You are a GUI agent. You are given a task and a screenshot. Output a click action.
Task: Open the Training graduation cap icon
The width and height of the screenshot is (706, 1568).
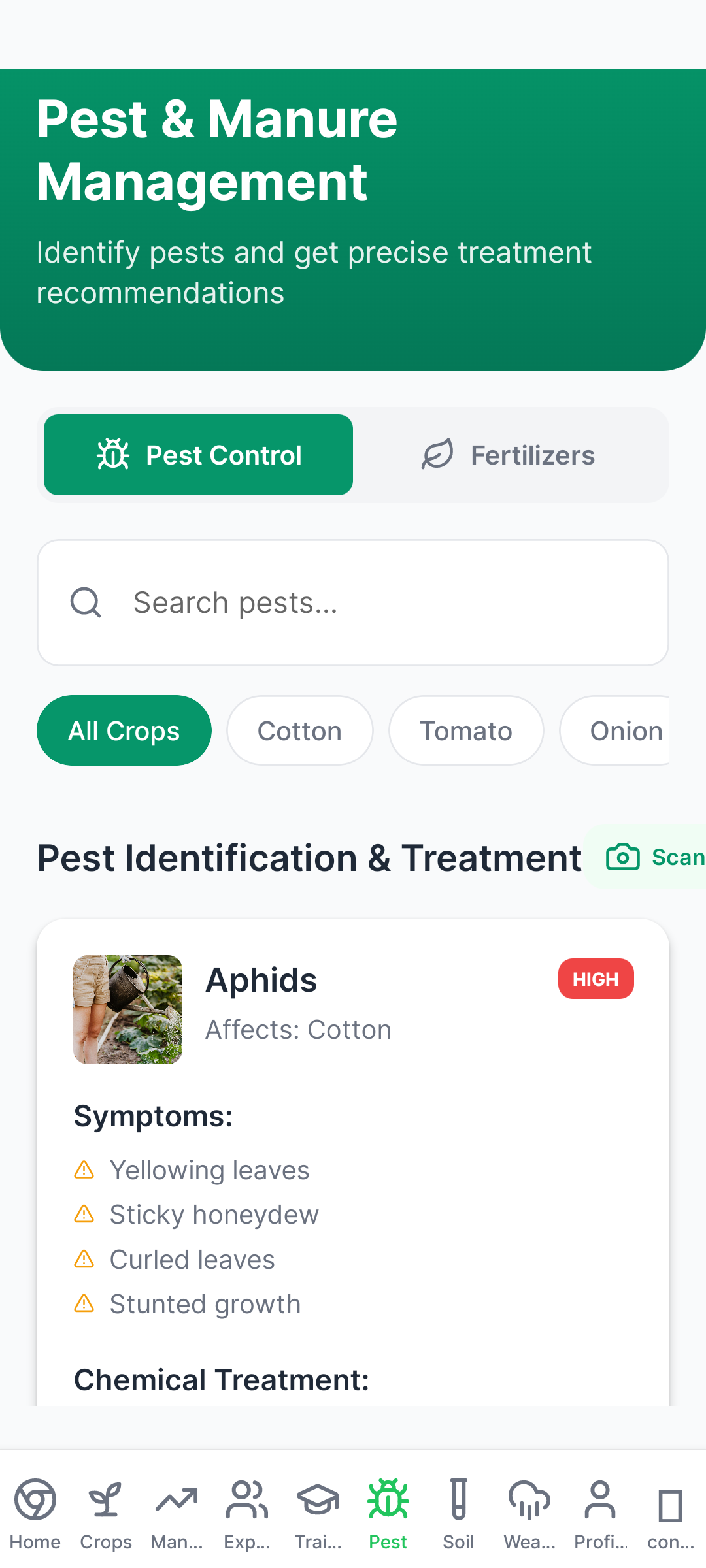318,1499
